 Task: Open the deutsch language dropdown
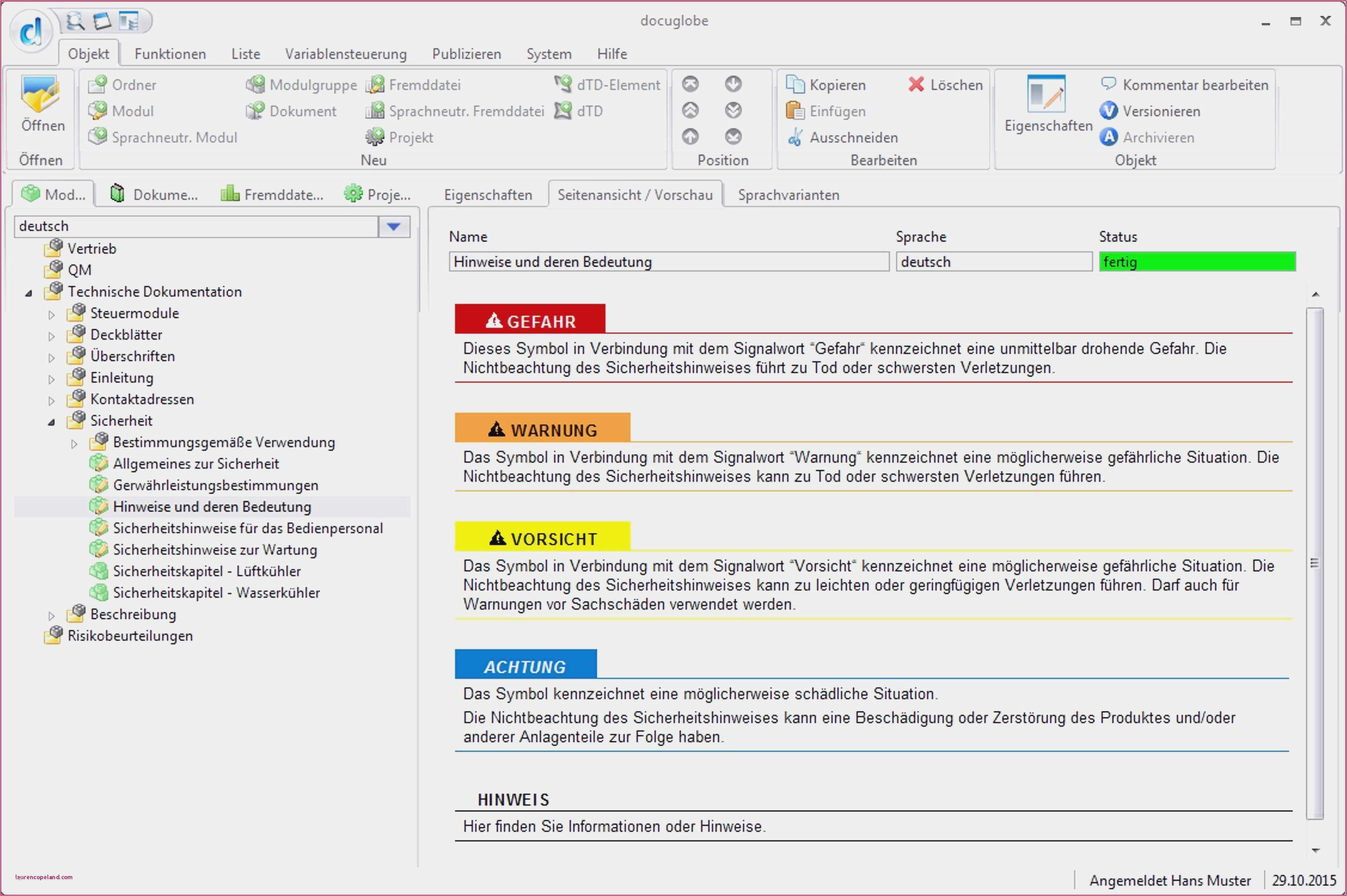(x=393, y=227)
